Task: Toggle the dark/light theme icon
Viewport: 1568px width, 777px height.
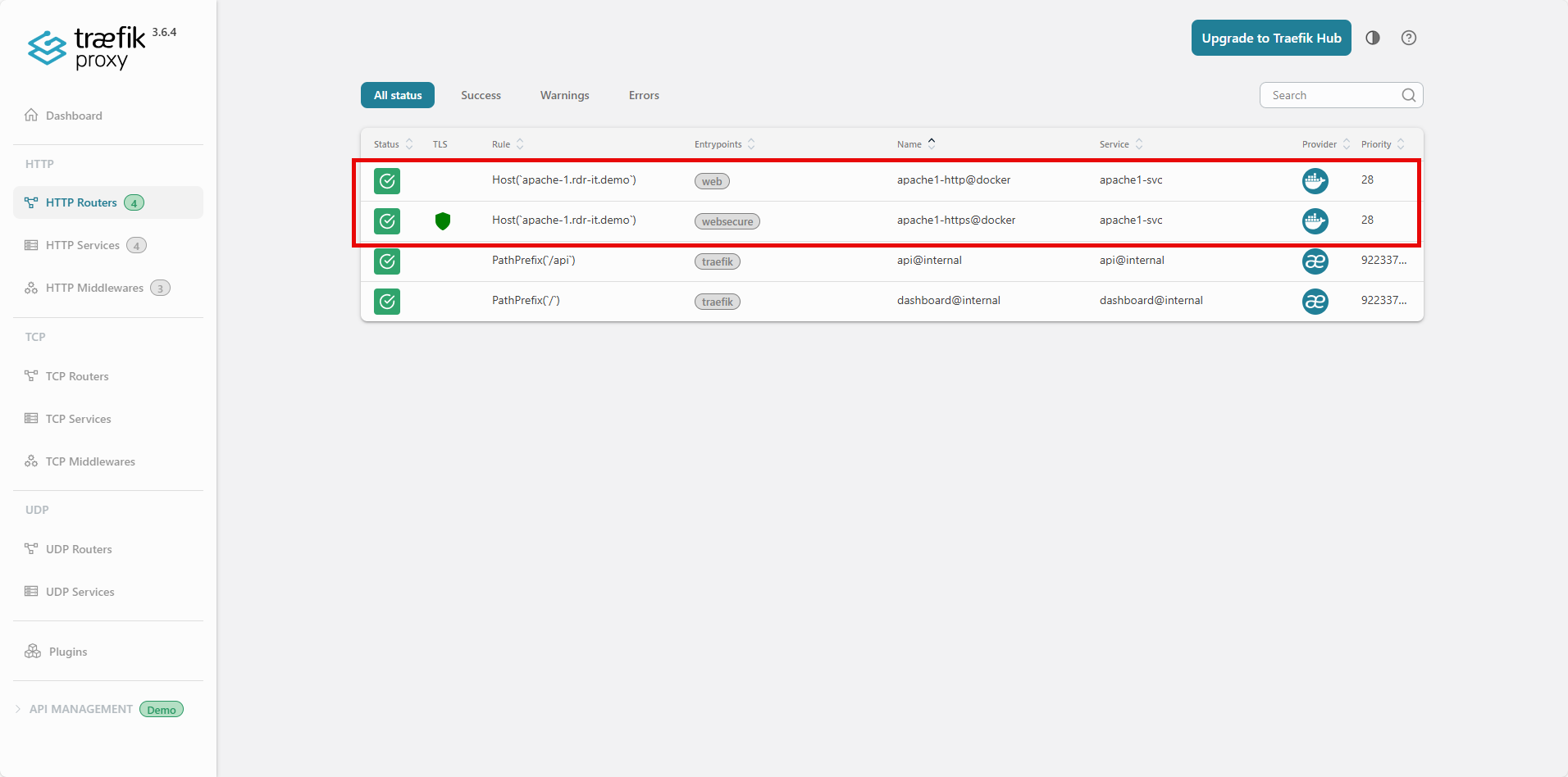Action: (1373, 38)
